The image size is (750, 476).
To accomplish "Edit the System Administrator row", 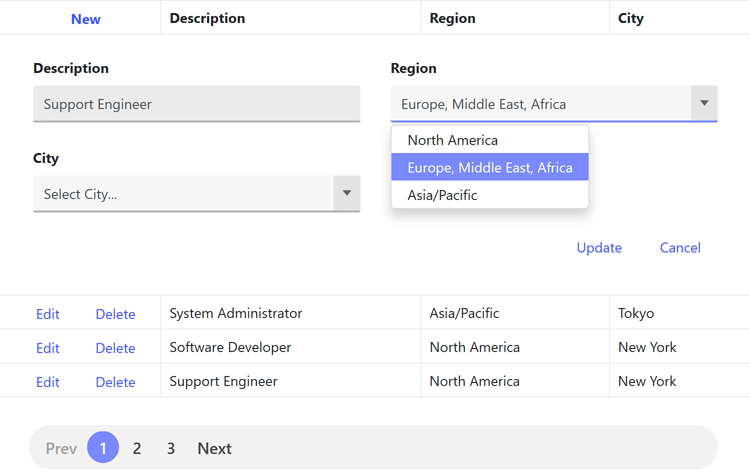I will [48, 314].
